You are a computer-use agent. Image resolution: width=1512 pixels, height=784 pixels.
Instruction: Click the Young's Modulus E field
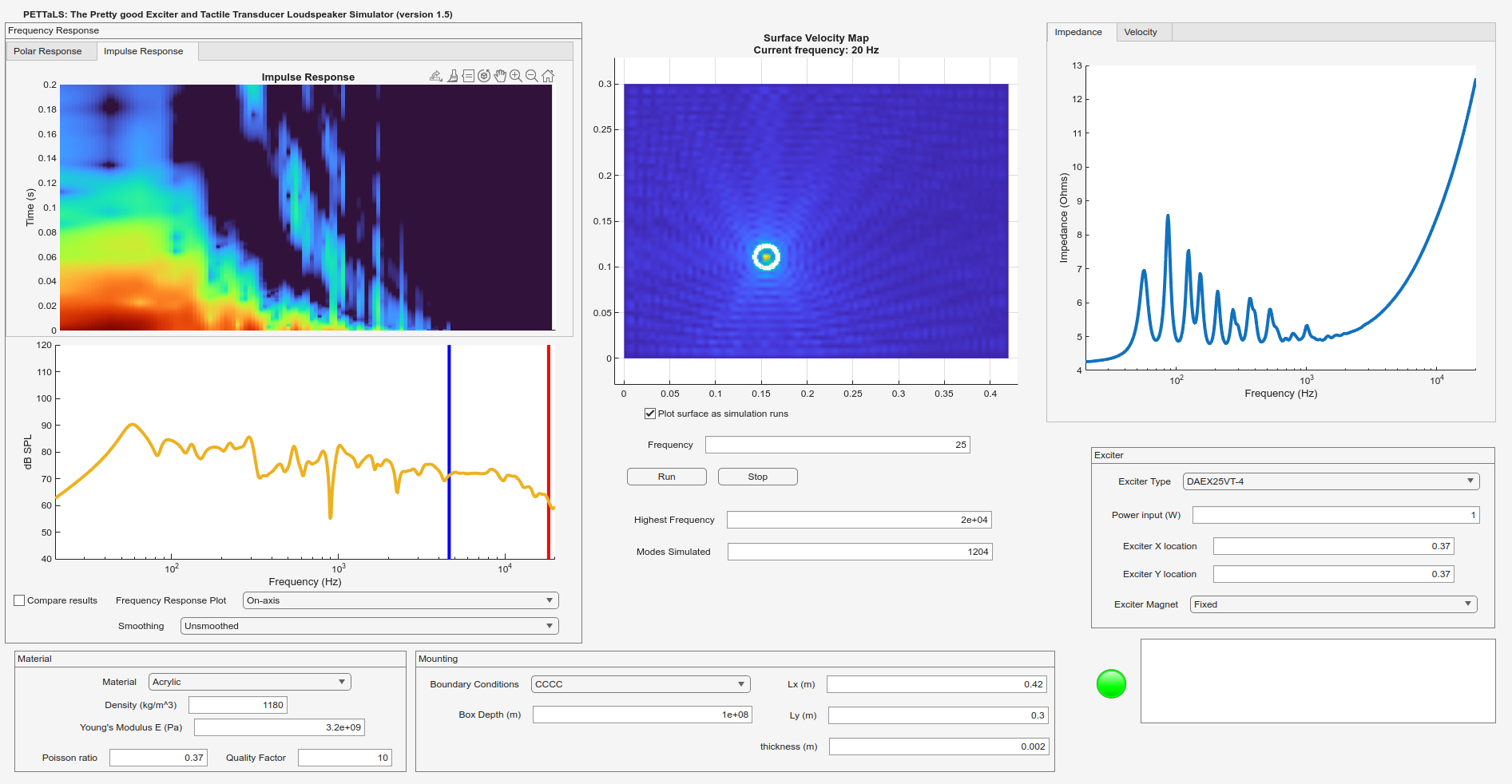pos(280,727)
